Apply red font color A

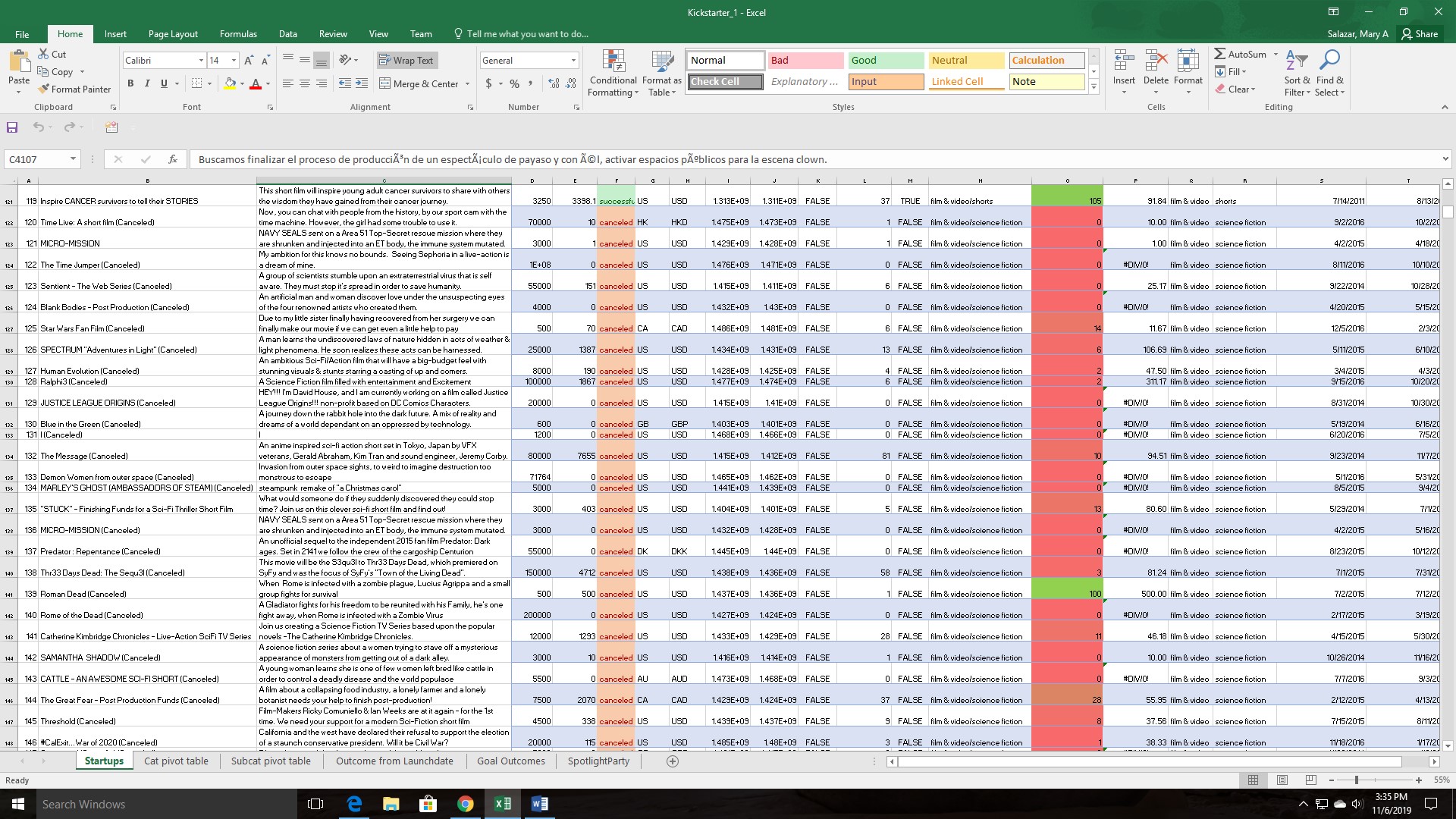pyautogui.click(x=256, y=83)
